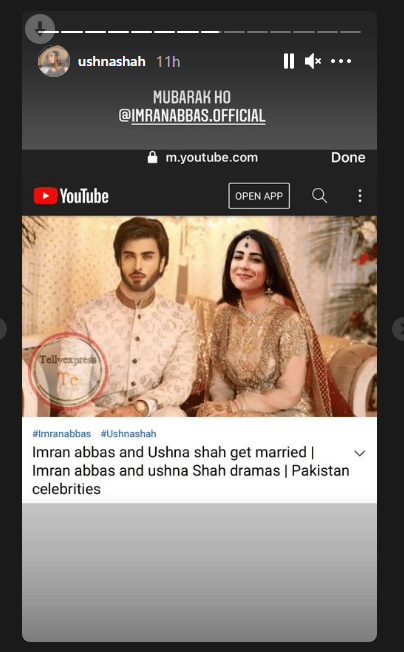
Task: Open the story options three-dot menu
Action: [341, 61]
